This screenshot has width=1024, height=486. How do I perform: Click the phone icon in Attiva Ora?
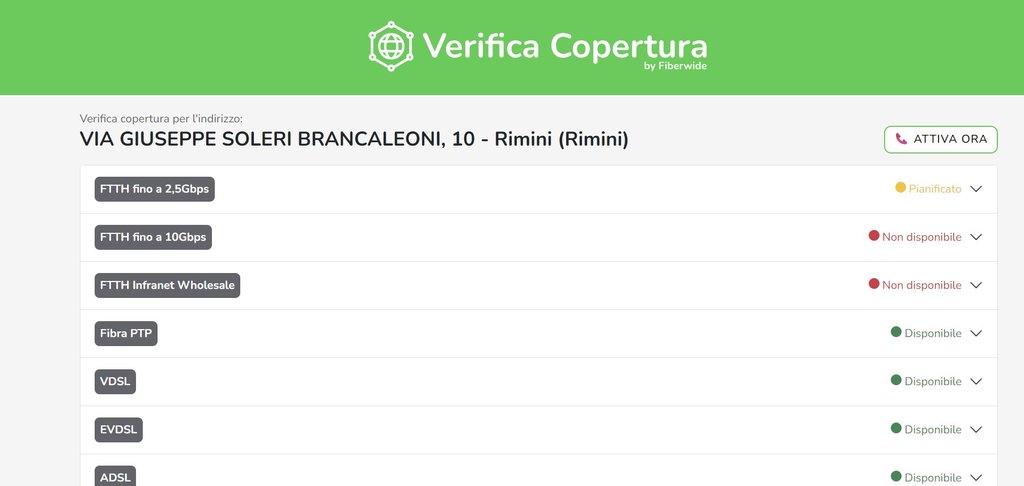point(901,139)
